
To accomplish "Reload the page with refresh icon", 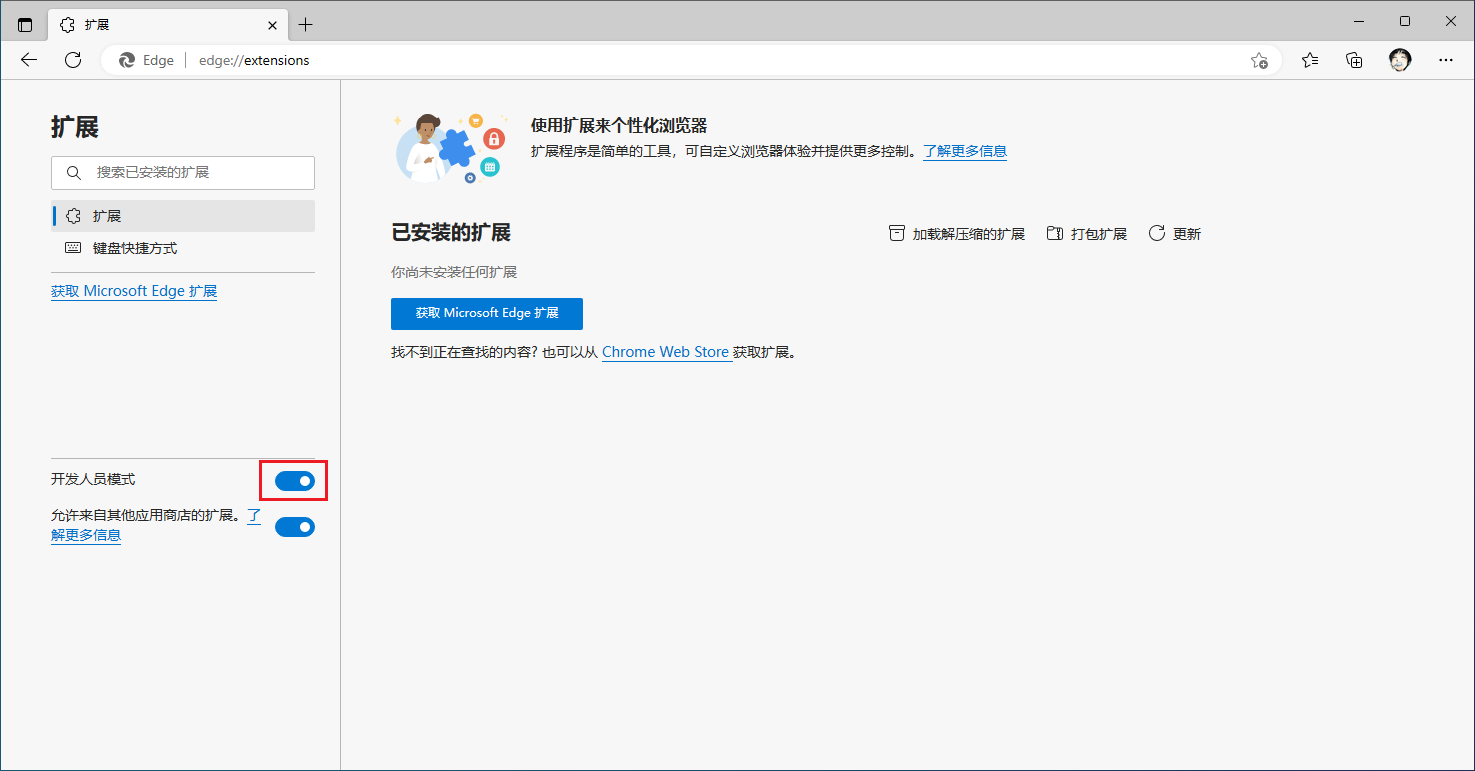I will pos(73,60).
